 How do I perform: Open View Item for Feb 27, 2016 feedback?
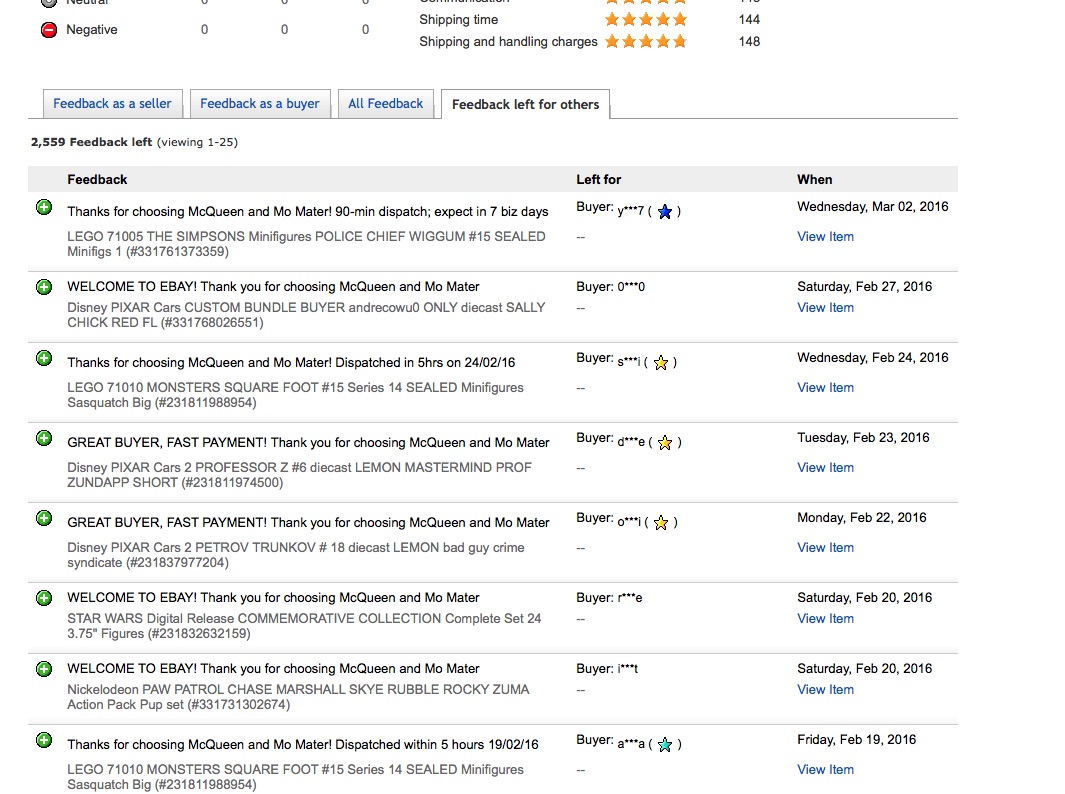825,308
